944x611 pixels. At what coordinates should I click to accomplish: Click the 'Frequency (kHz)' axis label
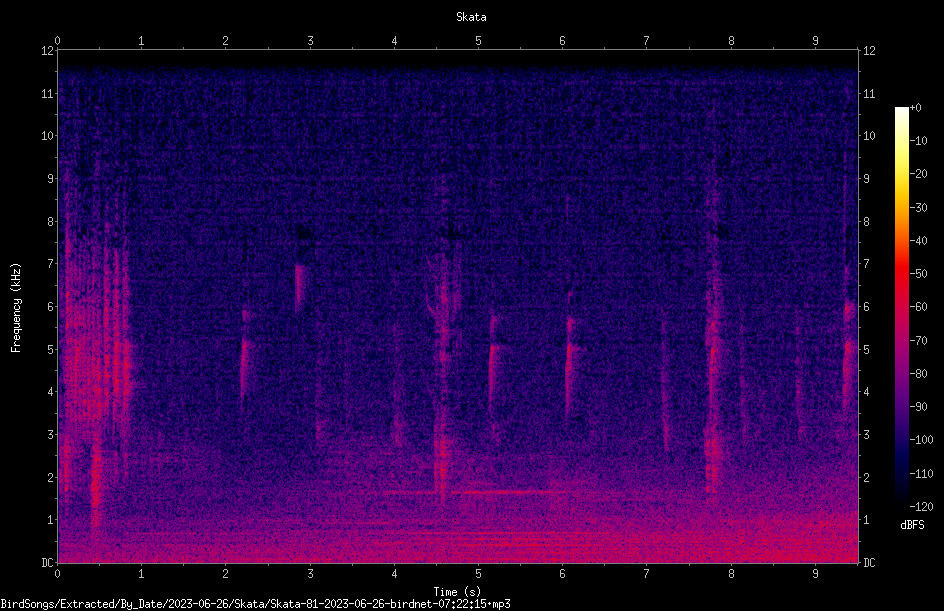coord(16,307)
